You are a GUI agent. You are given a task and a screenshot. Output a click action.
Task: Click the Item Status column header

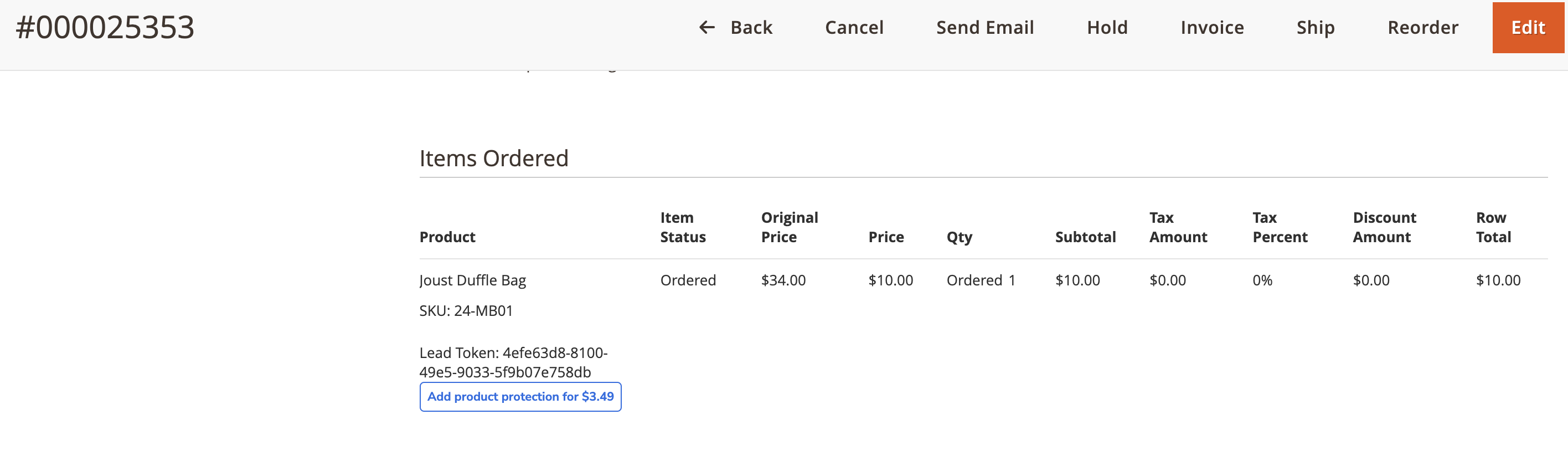pos(682,227)
